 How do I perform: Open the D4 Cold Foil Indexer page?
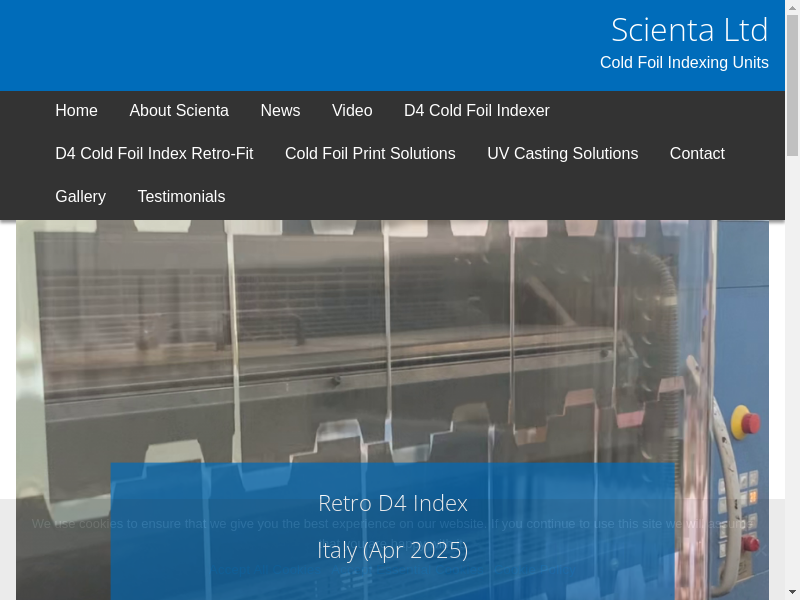[x=476, y=111]
